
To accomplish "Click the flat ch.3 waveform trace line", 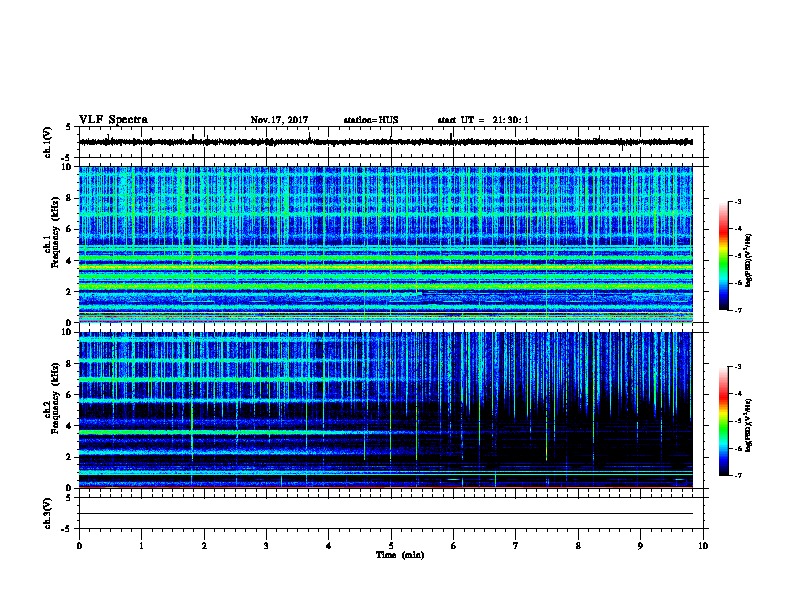I will [386, 514].
